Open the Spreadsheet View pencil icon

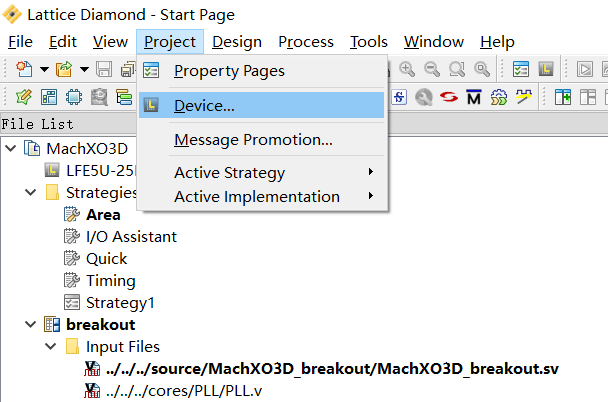click(x=24, y=97)
